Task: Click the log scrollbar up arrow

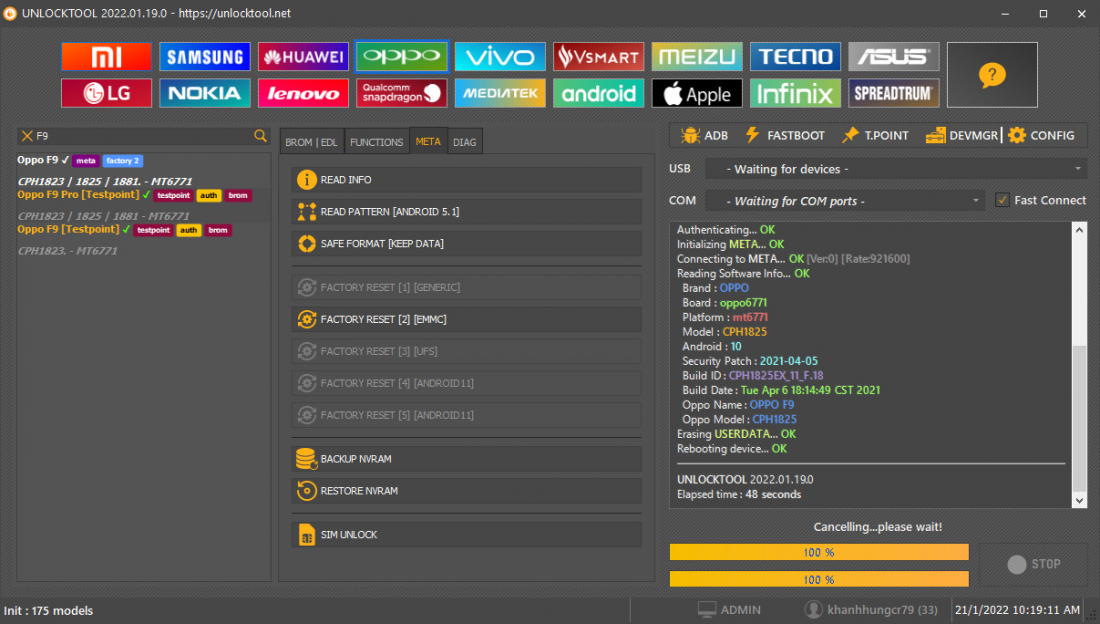Action: click(1079, 230)
